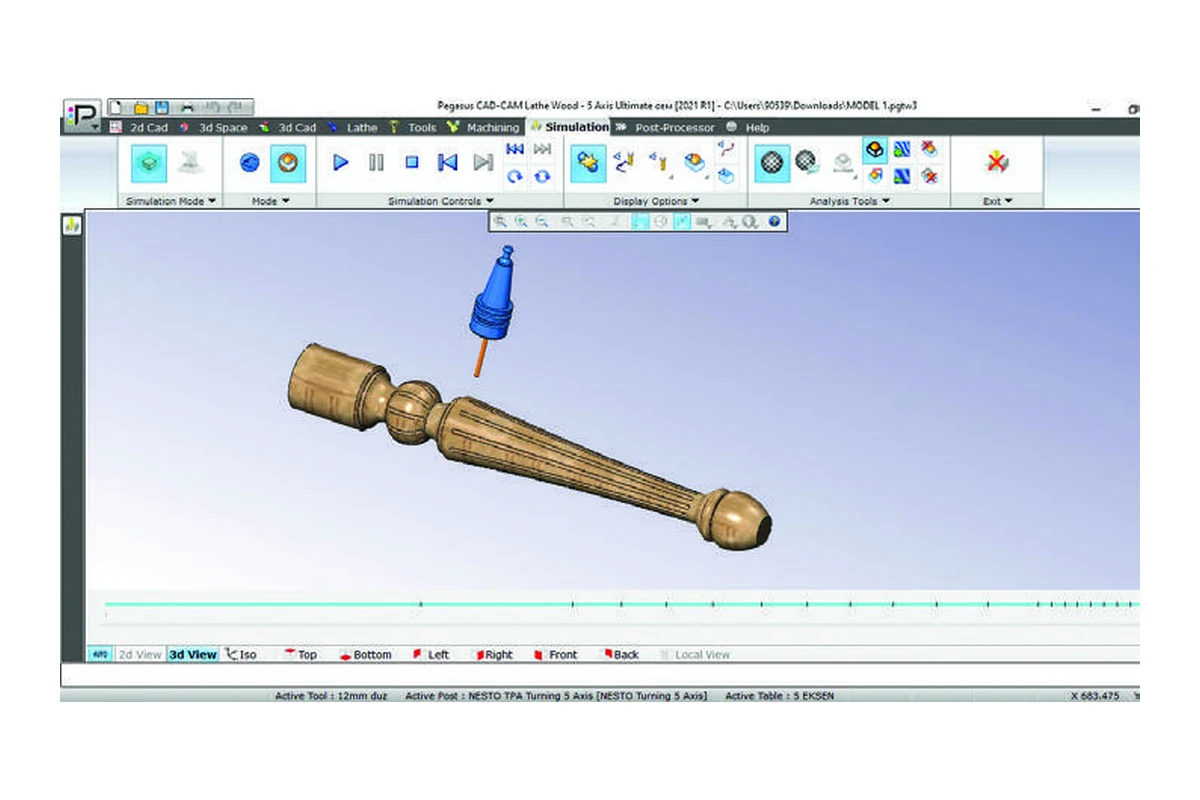
Task: Open the Lathe ribbon tab
Action: coord(353,128)
